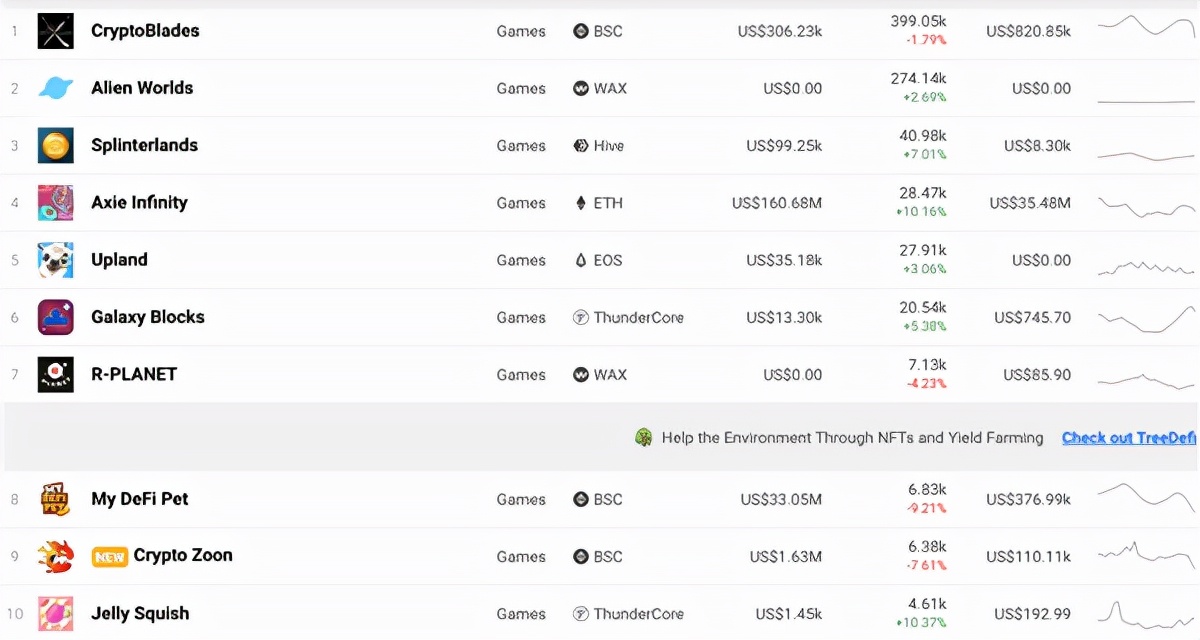The image size is (1200, 640).
Task: Click the Crypto Zoon monster icon
Action: point(55,556)
